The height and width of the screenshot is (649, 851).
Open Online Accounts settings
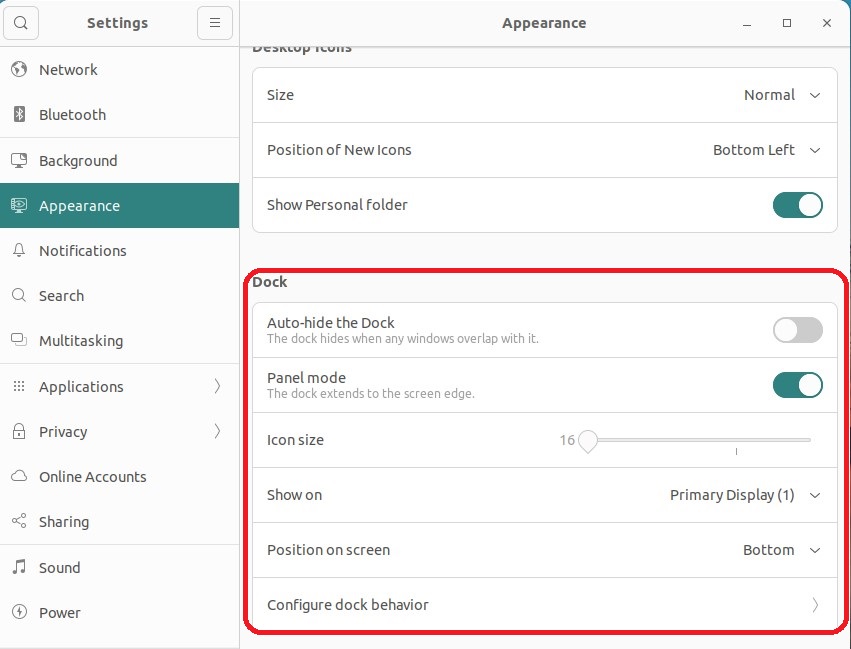coord(92,477)
